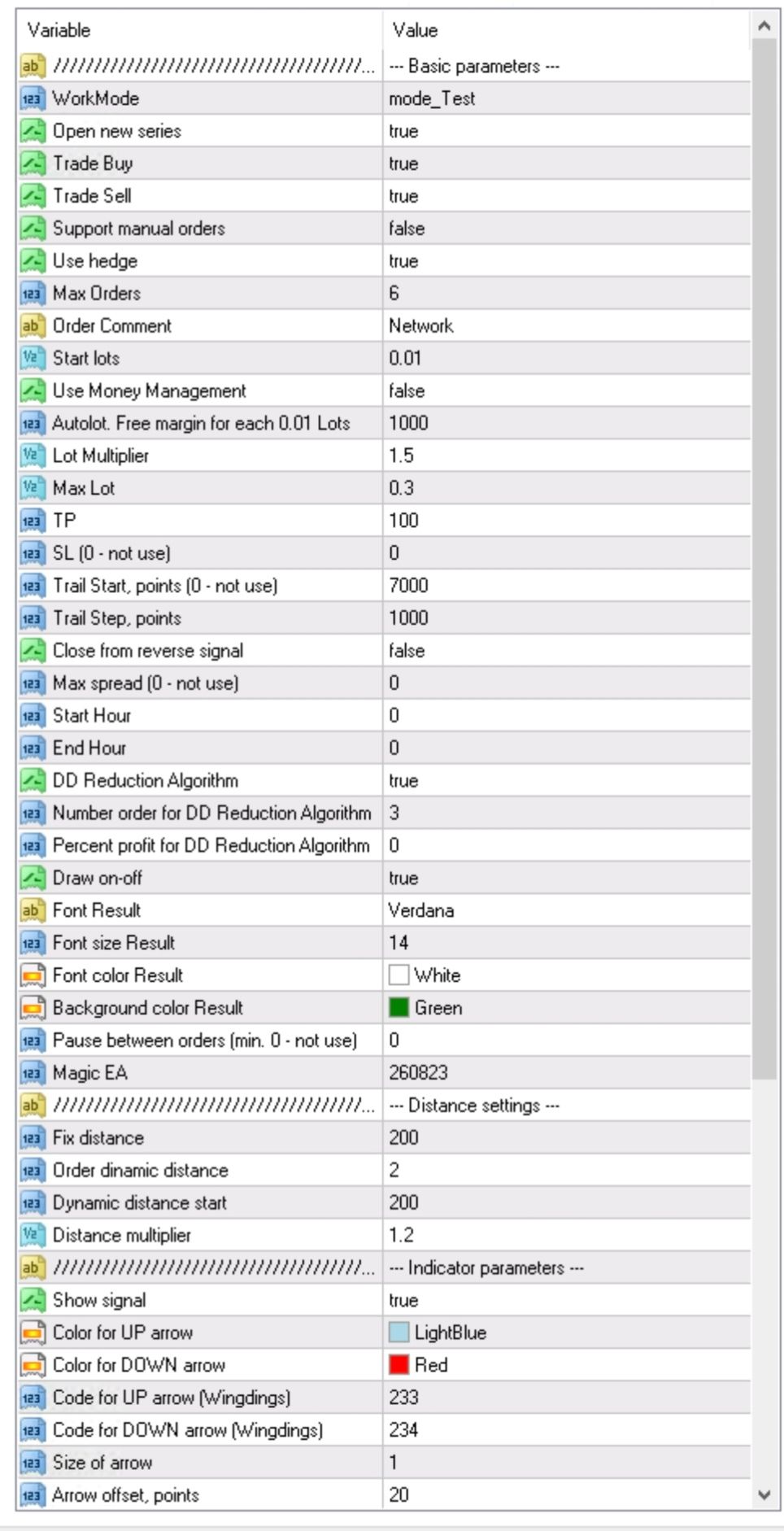Click the icon beside Show signal
The image size is (784, 1531).
point(32,1300)
